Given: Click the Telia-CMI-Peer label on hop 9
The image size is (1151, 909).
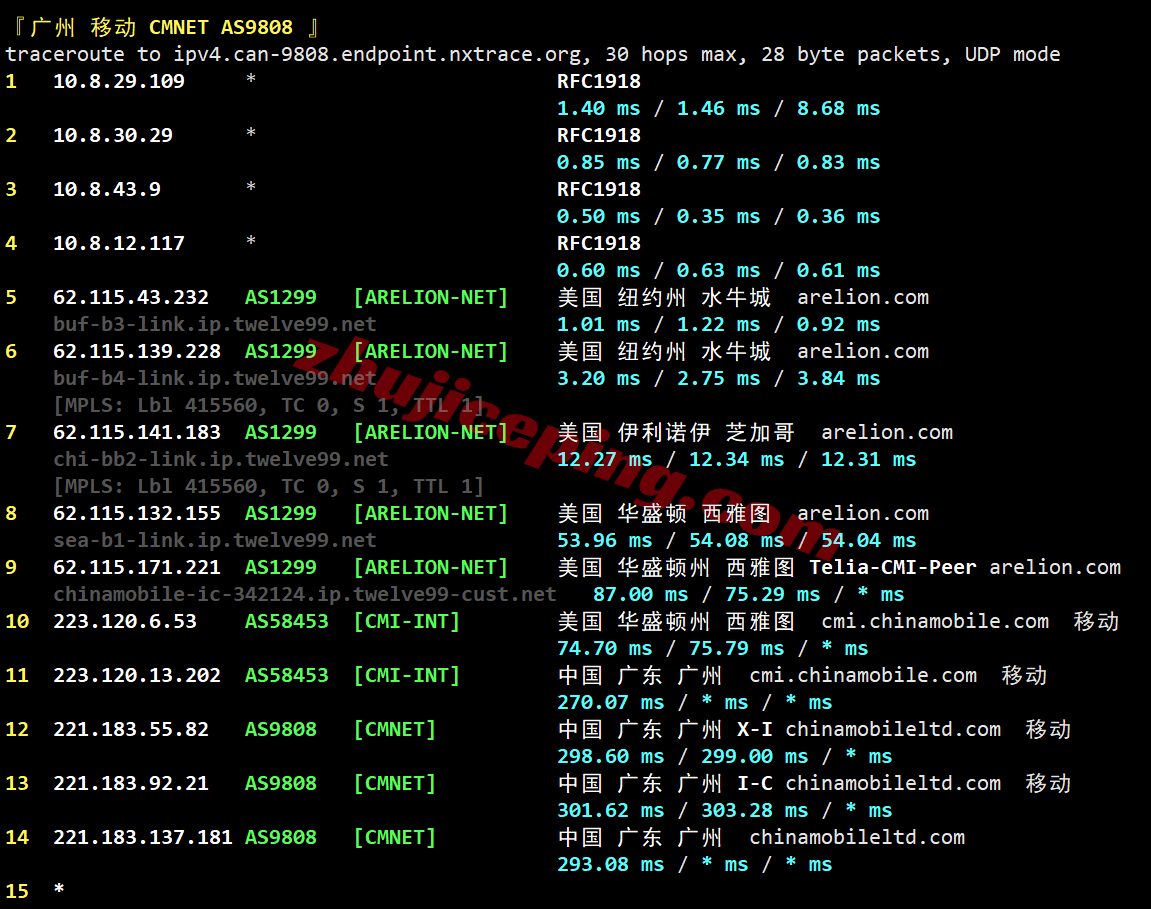Looking at the screenshot, I should [x=893, y=568].
